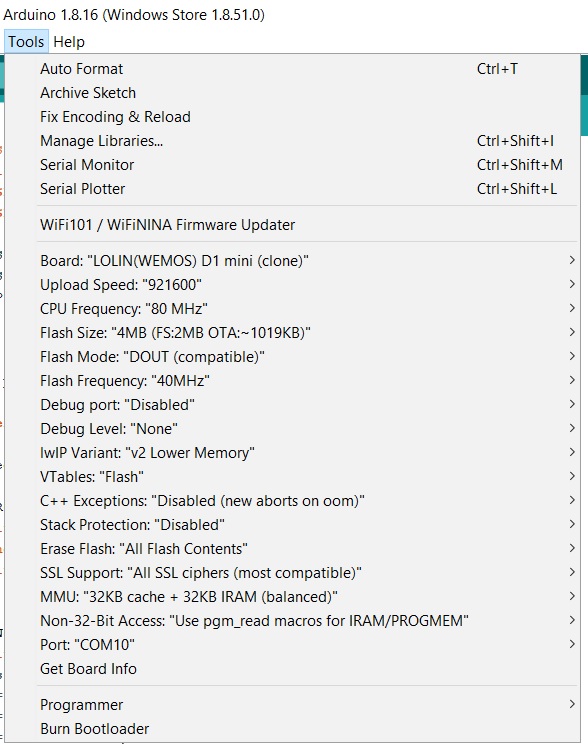
Task: Expand the Programmer submenu
Action: click(x=292, y=705)
